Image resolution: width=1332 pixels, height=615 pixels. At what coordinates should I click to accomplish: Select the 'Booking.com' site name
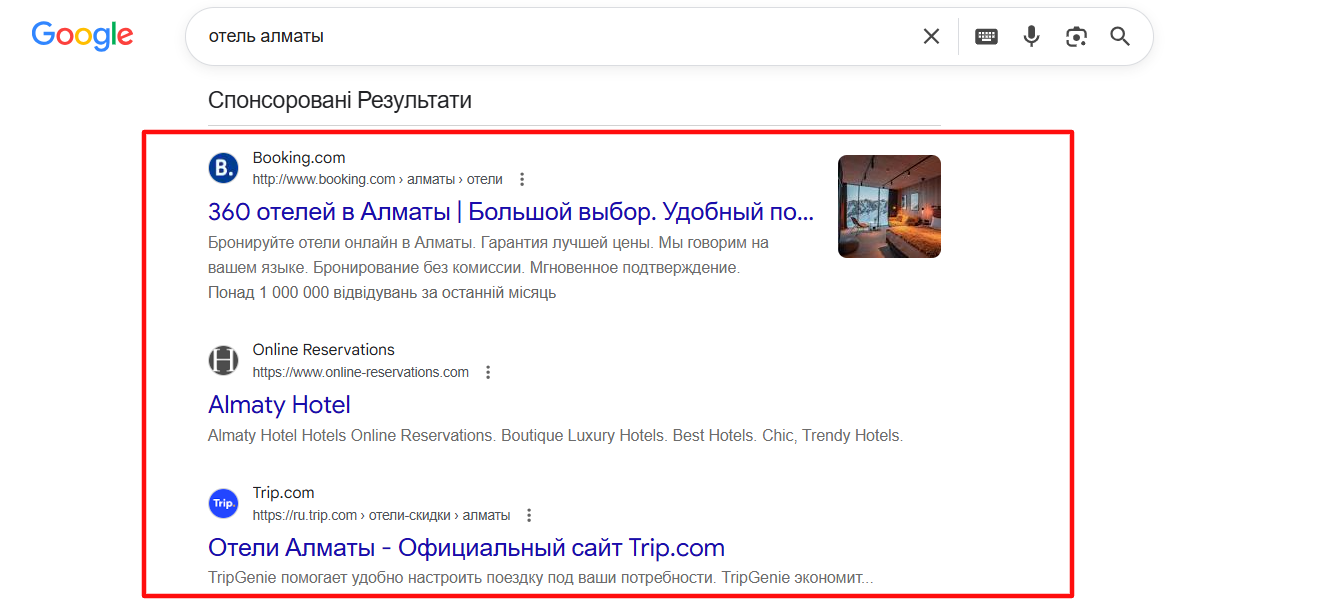pos(299,158)
